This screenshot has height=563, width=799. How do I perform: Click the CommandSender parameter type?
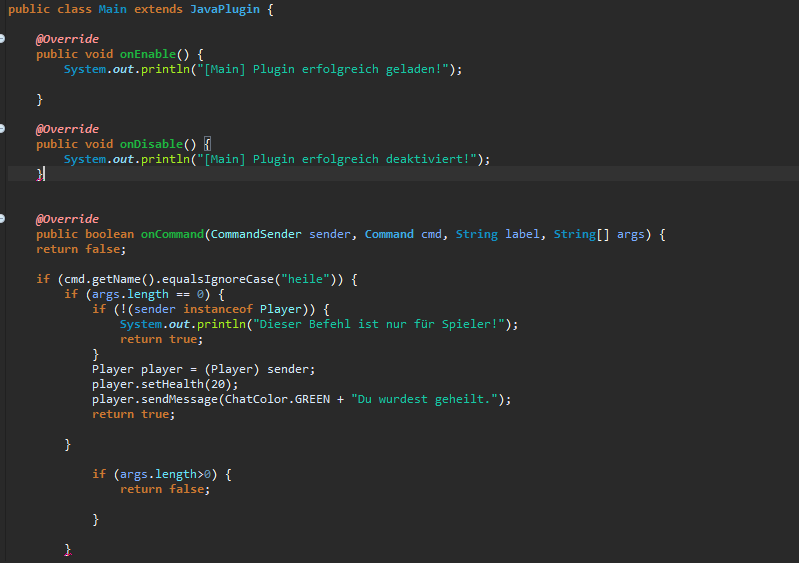point(256,234)
